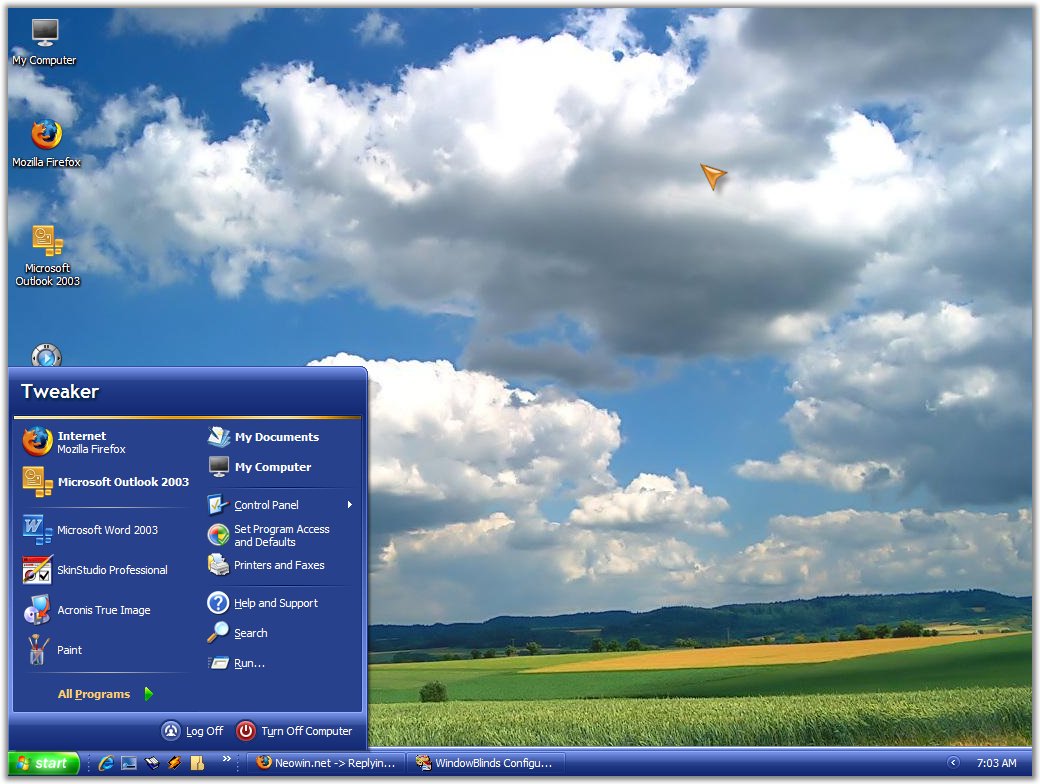
Task: Click Show Desktop quick launch icon
Action: (x=129, y=763)
